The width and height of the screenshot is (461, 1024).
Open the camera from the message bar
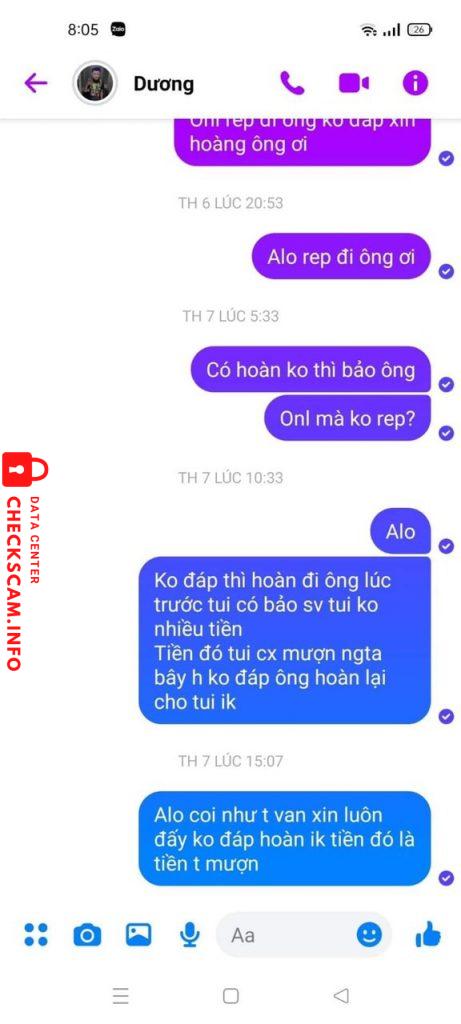(87, 935)
